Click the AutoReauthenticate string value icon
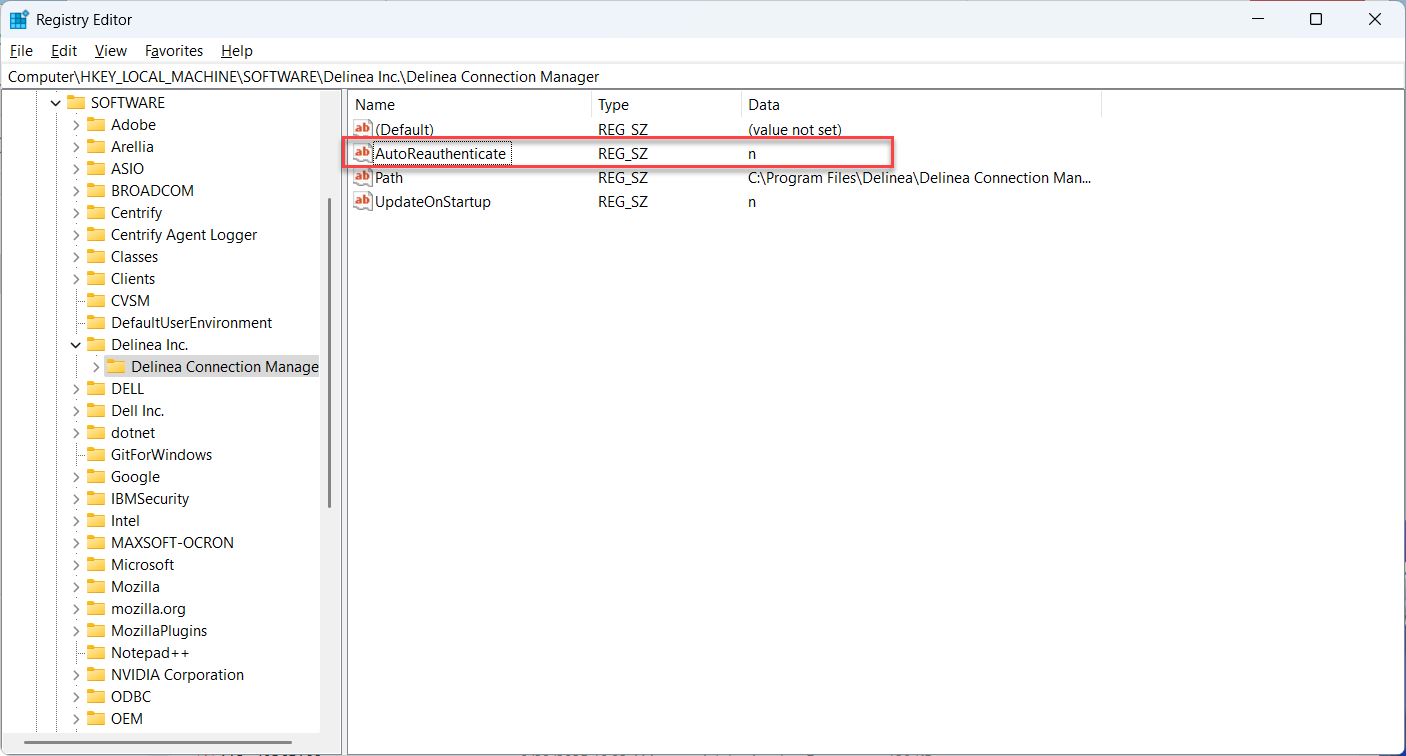Screen dimensions: 1406x756 click(363, 153)
